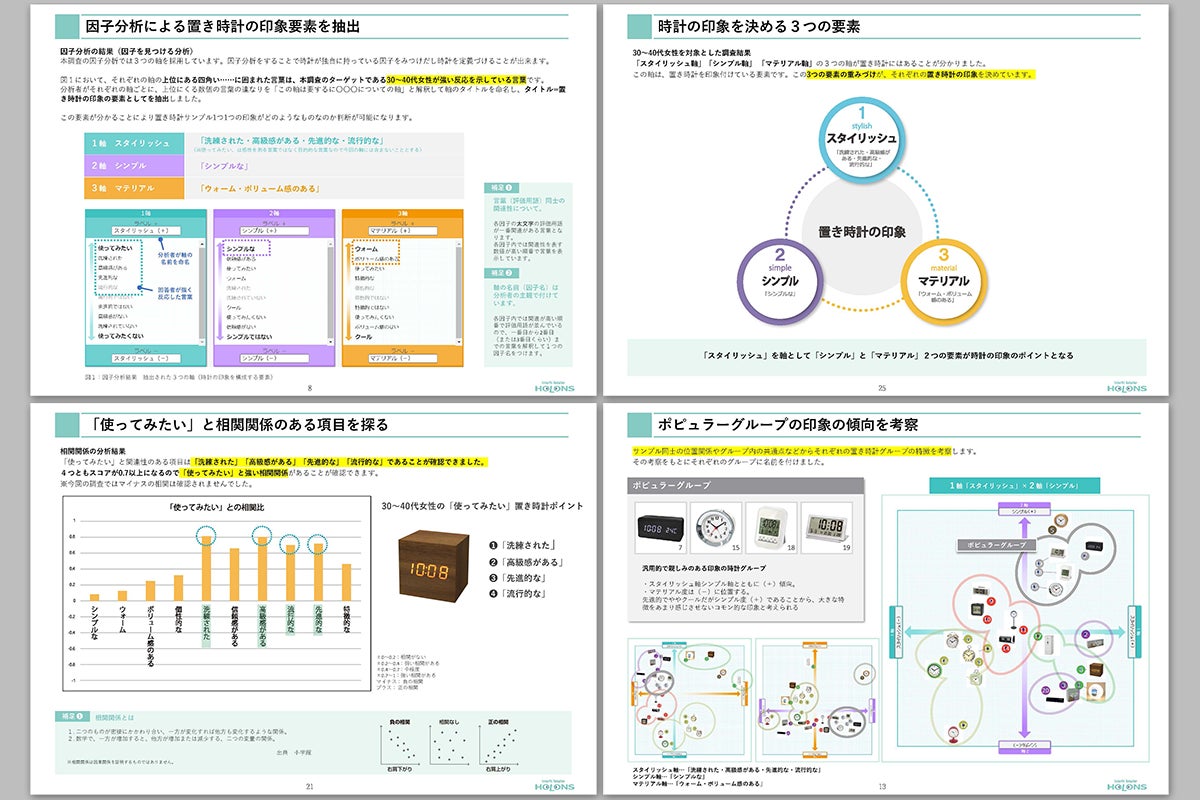Click the title ポピュラーグループの印象の傾向を考察
The height and width of the screenshot is (800, 1200).
click(788, 425)
